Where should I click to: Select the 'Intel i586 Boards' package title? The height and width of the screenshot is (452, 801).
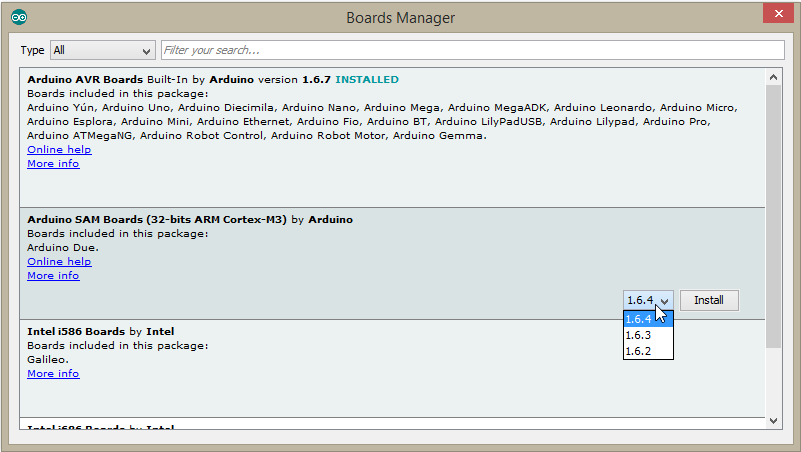tap(76, 331)
